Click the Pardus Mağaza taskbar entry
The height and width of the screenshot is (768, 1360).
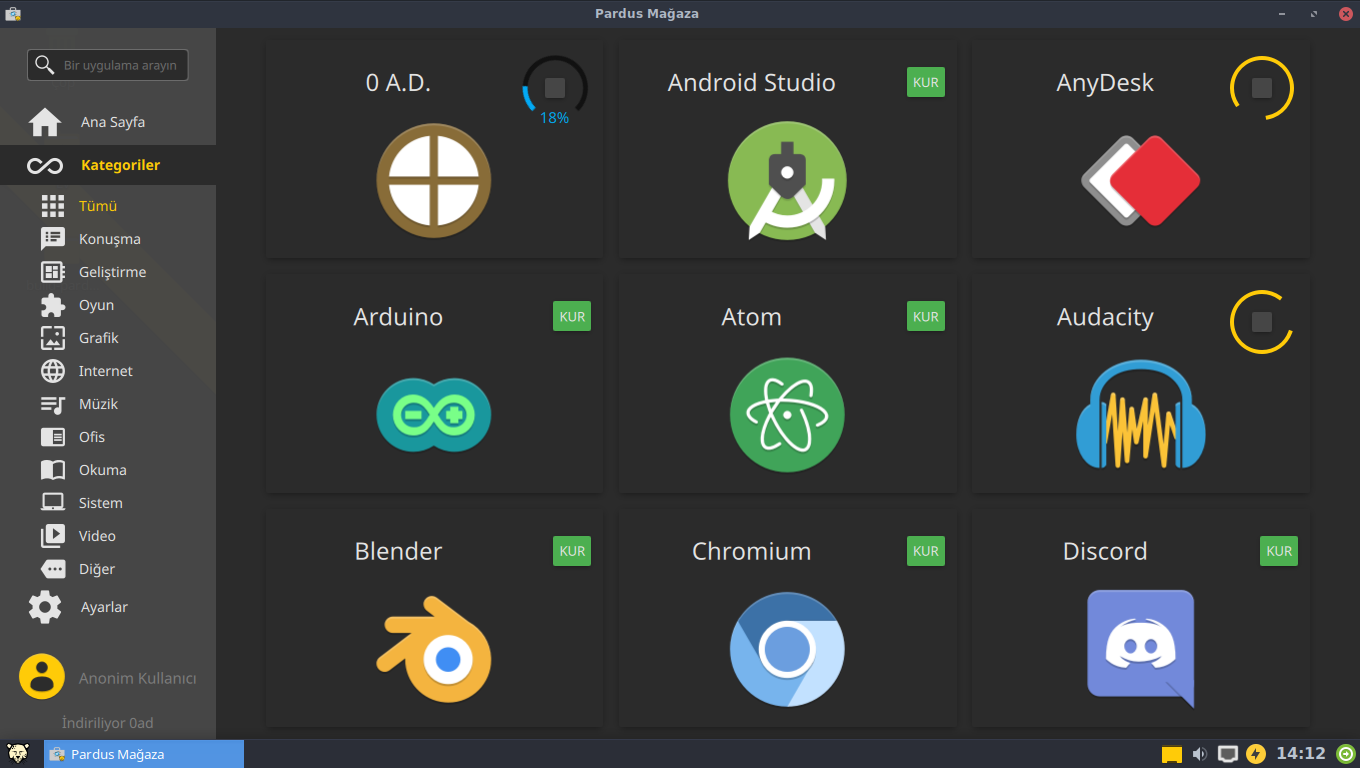pyautogui.click(x=144, y=754)
